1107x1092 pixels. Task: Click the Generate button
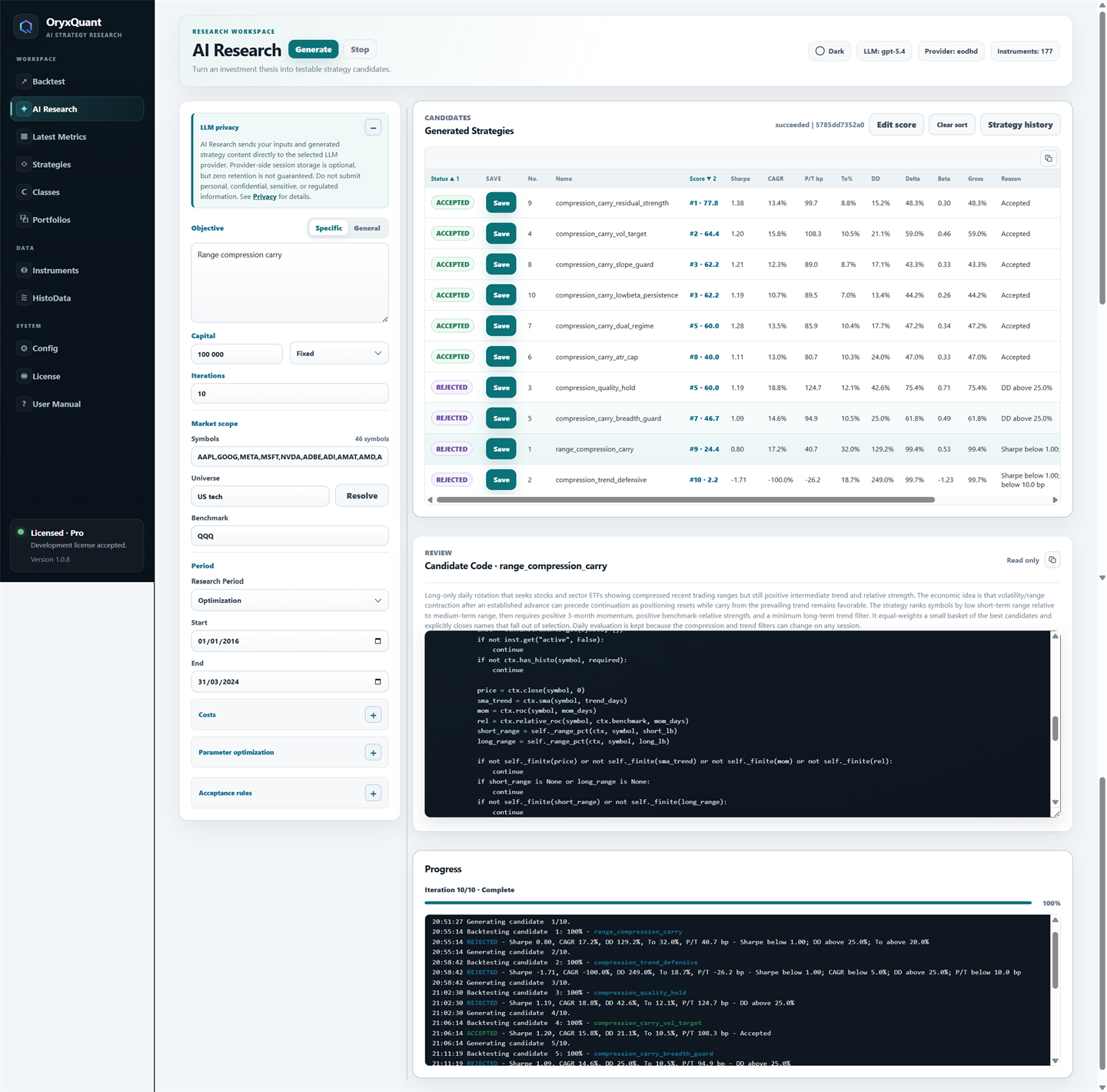click(314, 49)
